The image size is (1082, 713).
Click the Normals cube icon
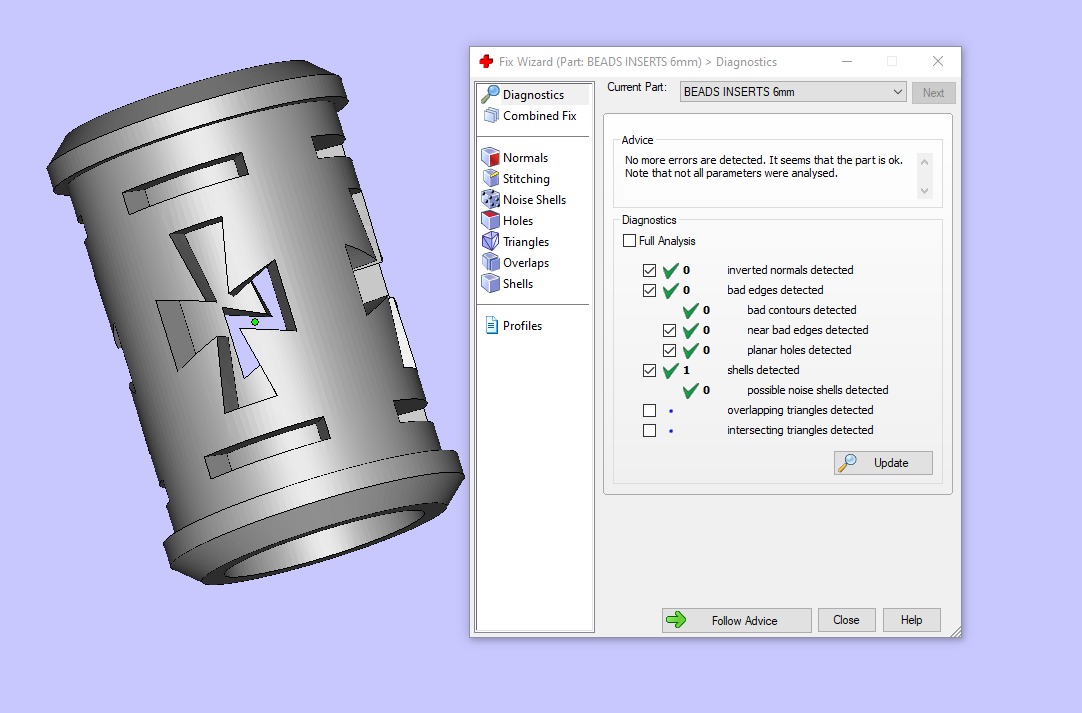(x=491, y=157)
